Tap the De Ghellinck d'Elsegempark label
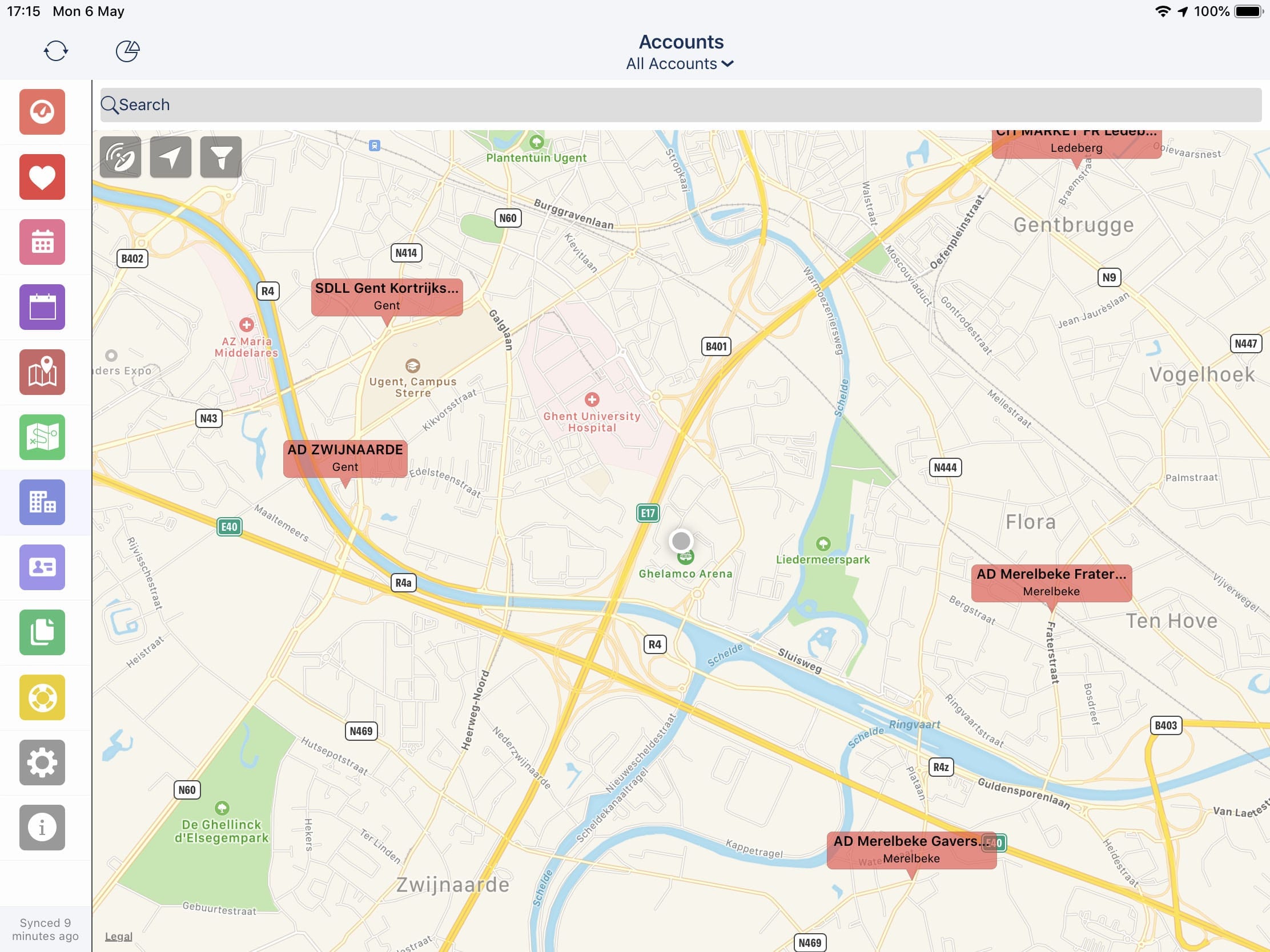This screenshot has width=1270, height=952. tap(222, 831)
